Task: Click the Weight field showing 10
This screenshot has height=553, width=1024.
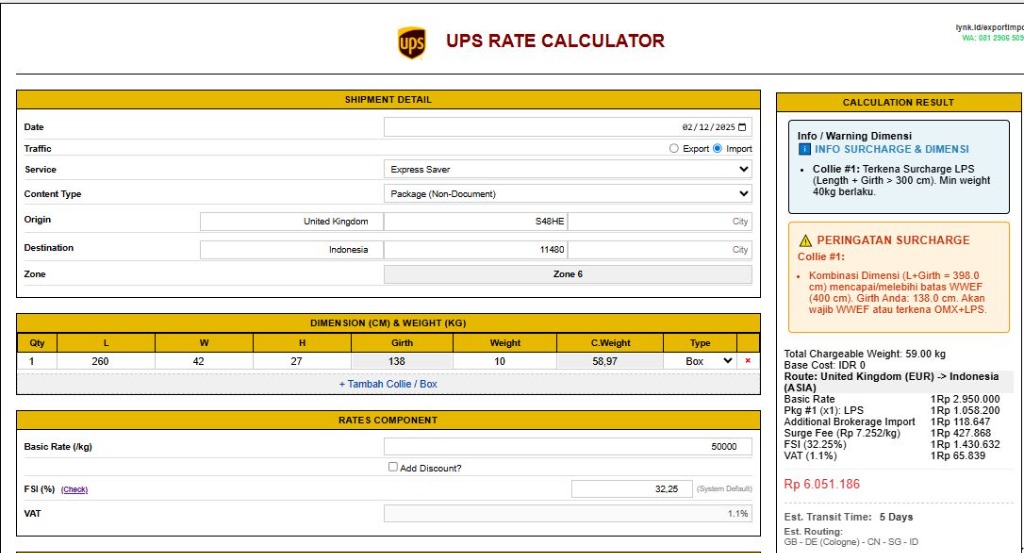Action: [x=504, y=361]
